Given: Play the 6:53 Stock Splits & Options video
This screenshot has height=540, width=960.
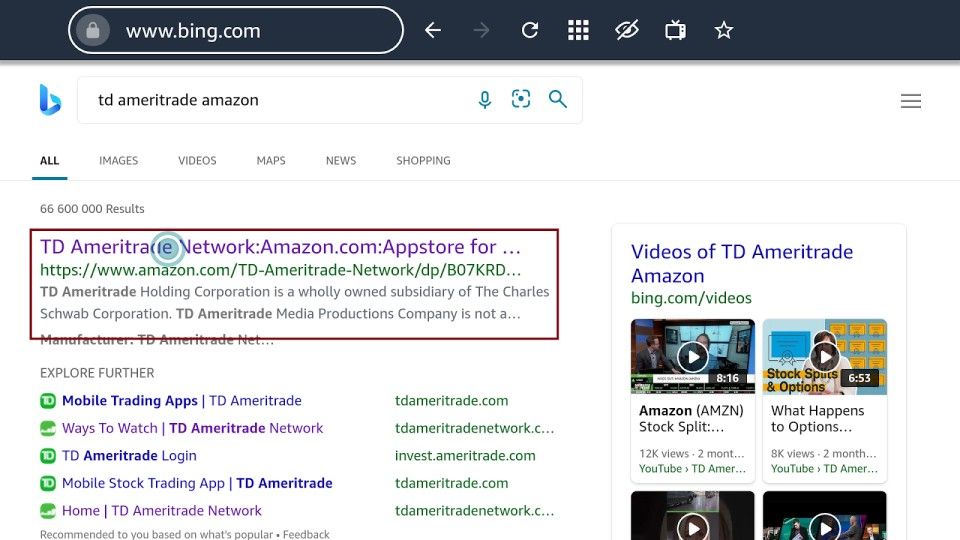Looking at the screenshot, I should point(825,356).
